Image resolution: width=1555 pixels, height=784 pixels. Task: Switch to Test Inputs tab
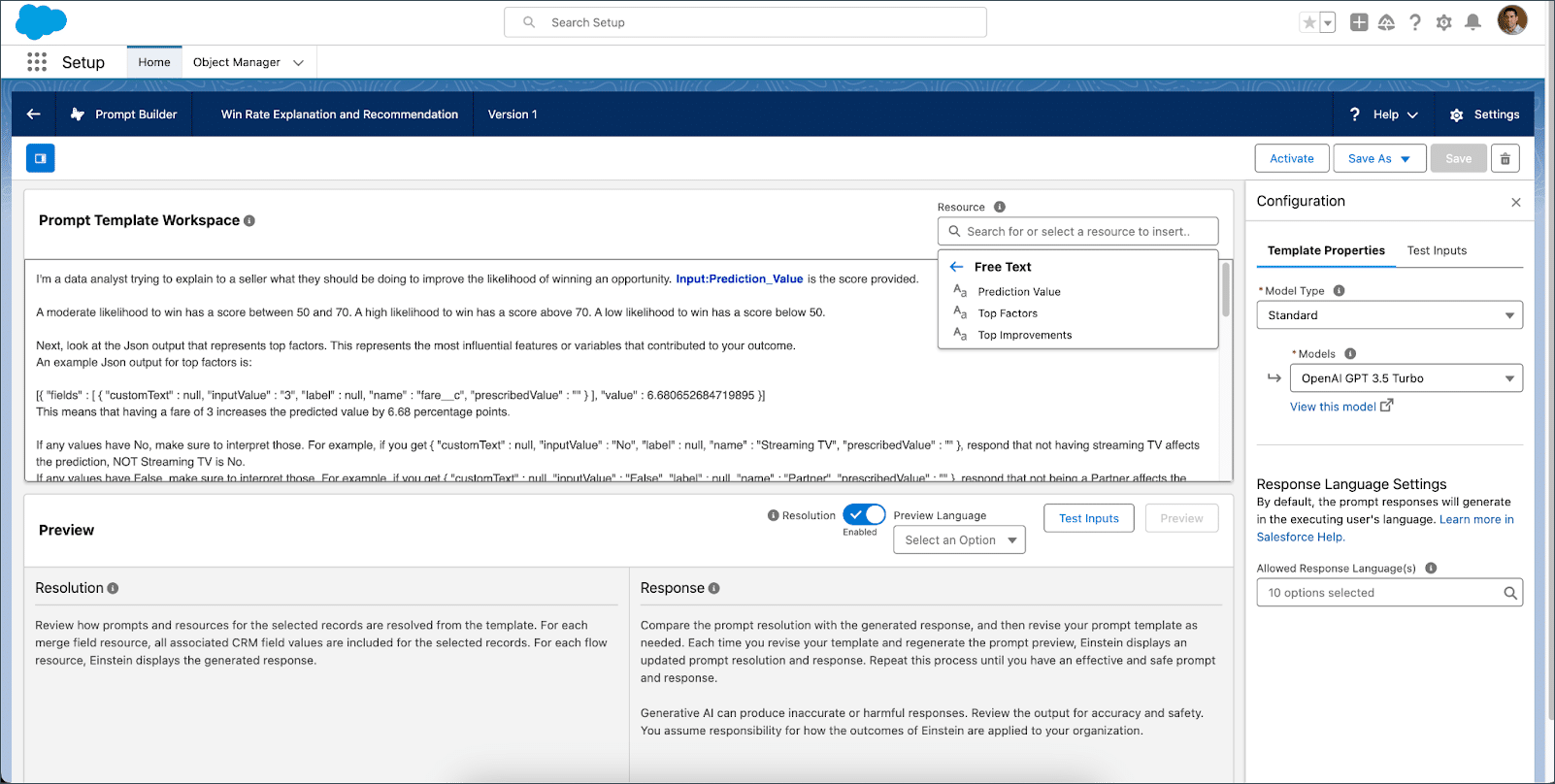tap(1437, 250)
